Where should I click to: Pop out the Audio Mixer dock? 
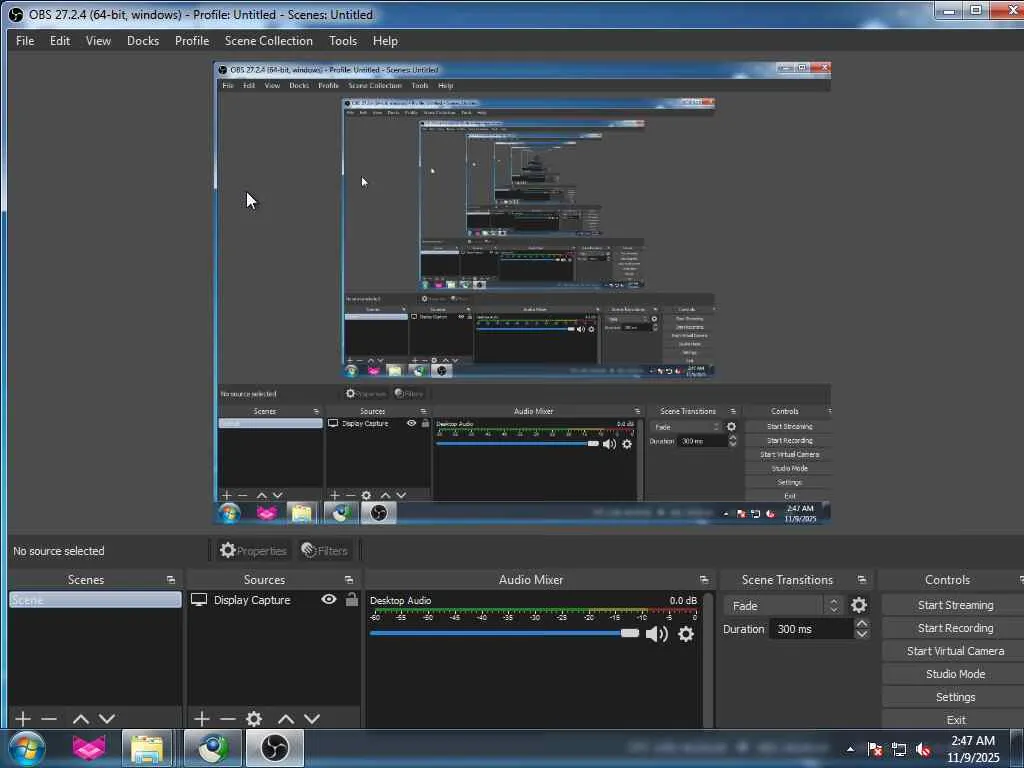pos(704,580)
